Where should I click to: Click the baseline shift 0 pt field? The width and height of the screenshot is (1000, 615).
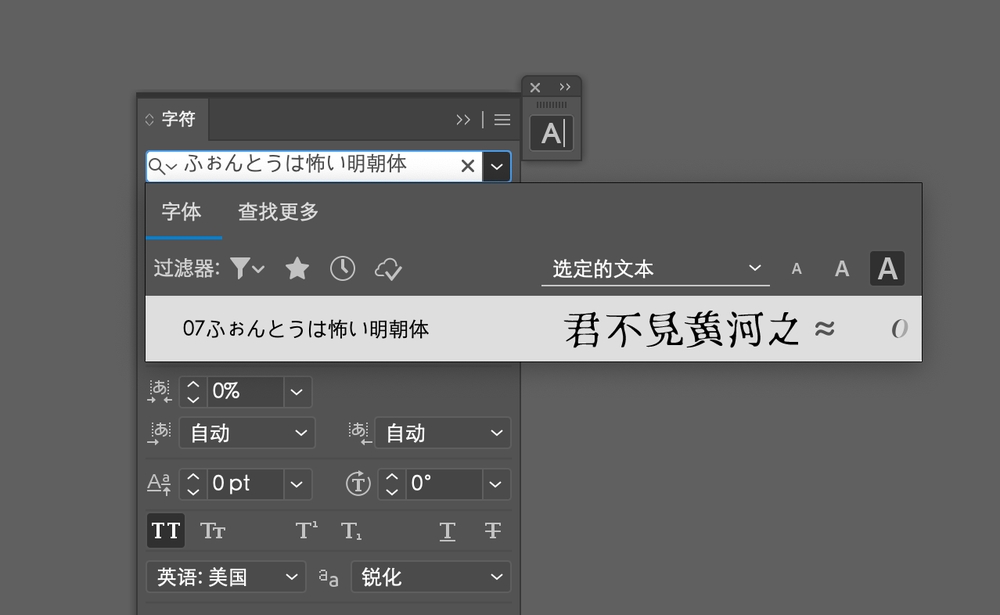pos(245,484)
